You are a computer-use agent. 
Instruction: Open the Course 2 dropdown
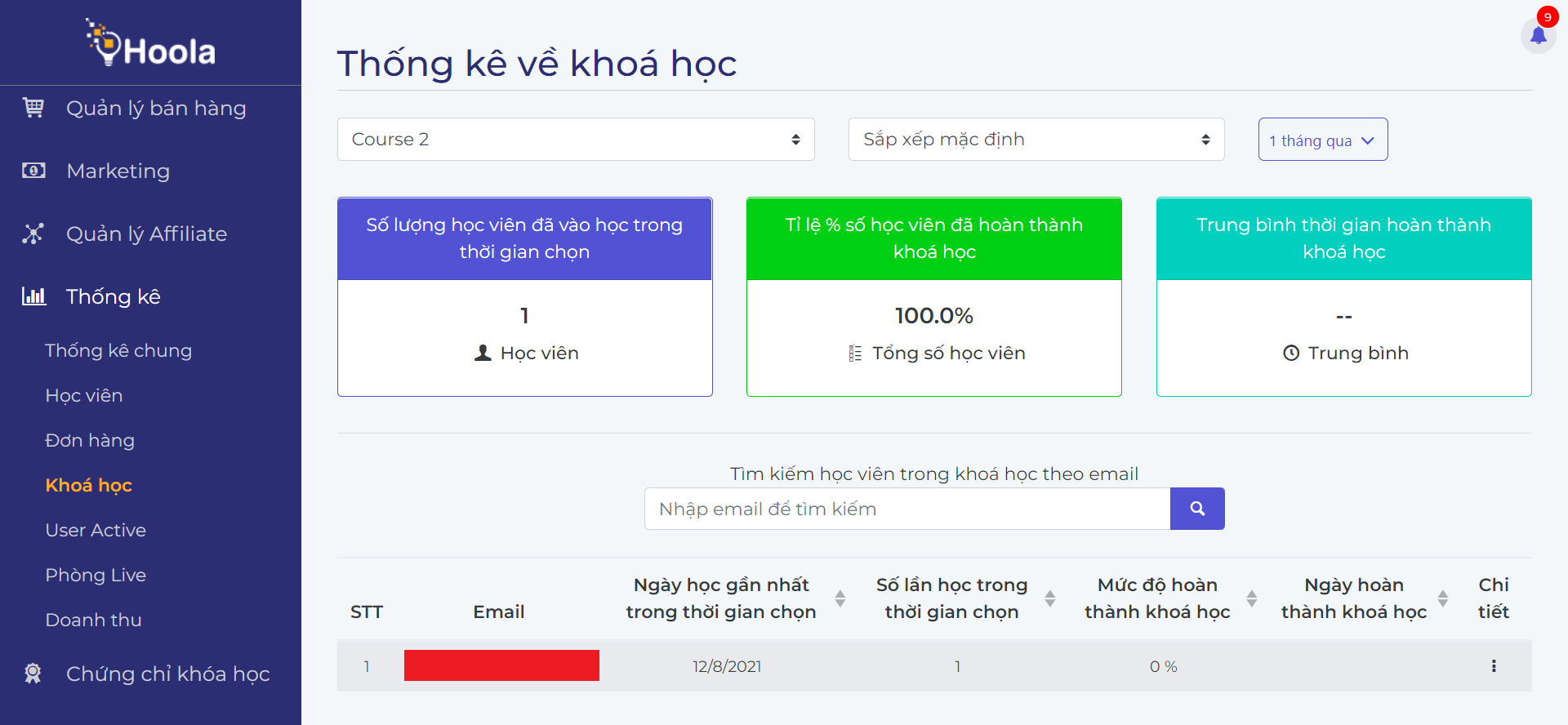point(575,140)
